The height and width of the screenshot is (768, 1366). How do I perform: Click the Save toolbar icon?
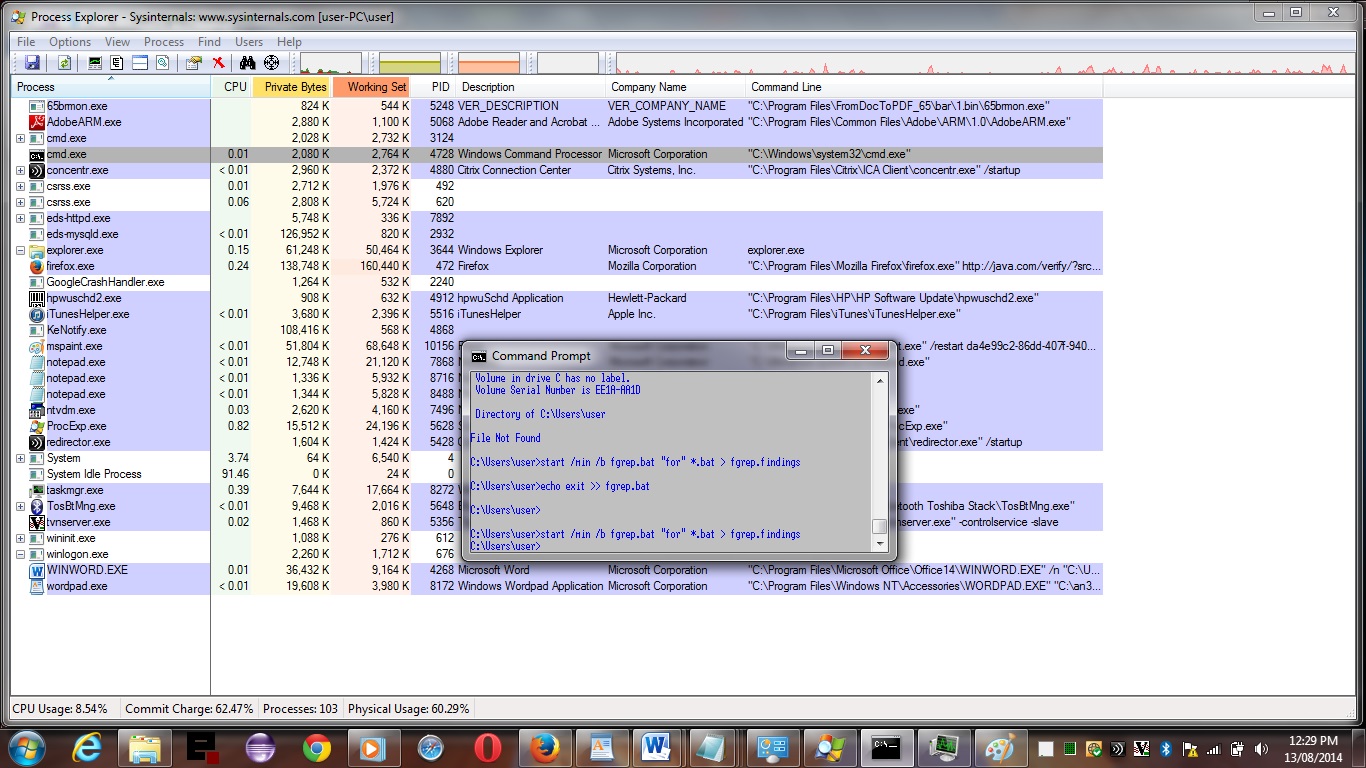(x=32, y=63)
